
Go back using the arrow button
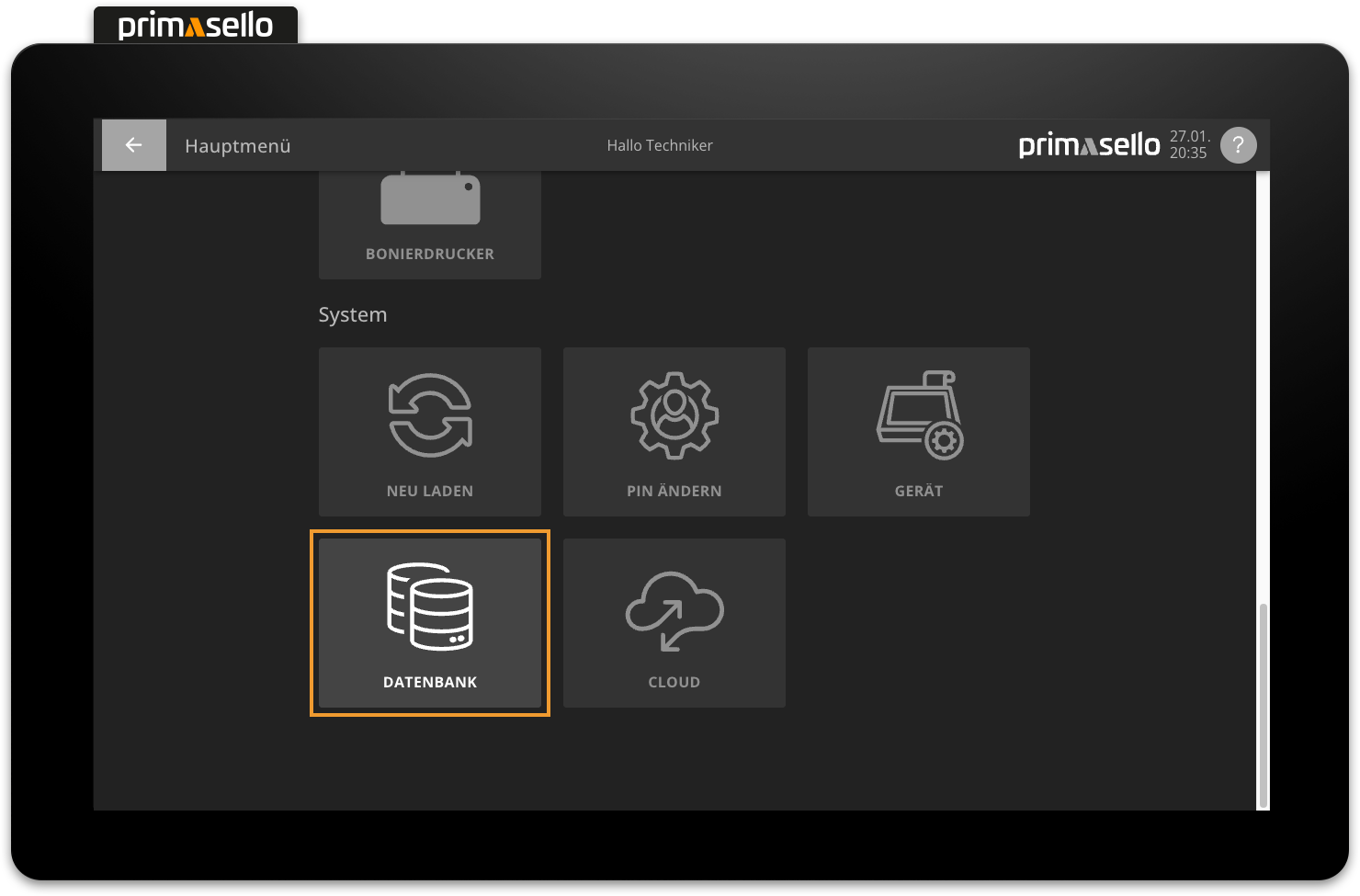tap(134, 145)
